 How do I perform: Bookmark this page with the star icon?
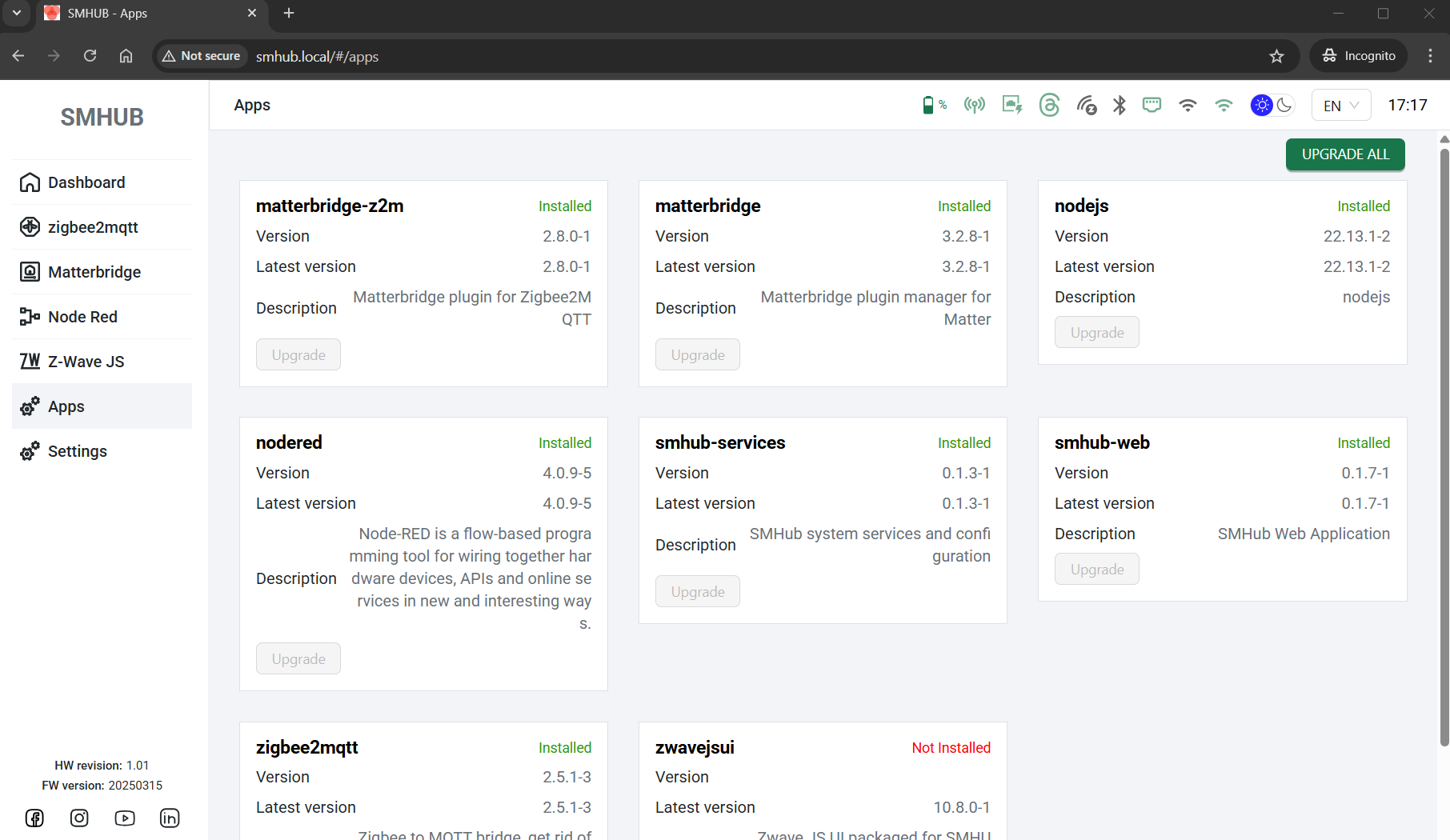coord(1276,56)
